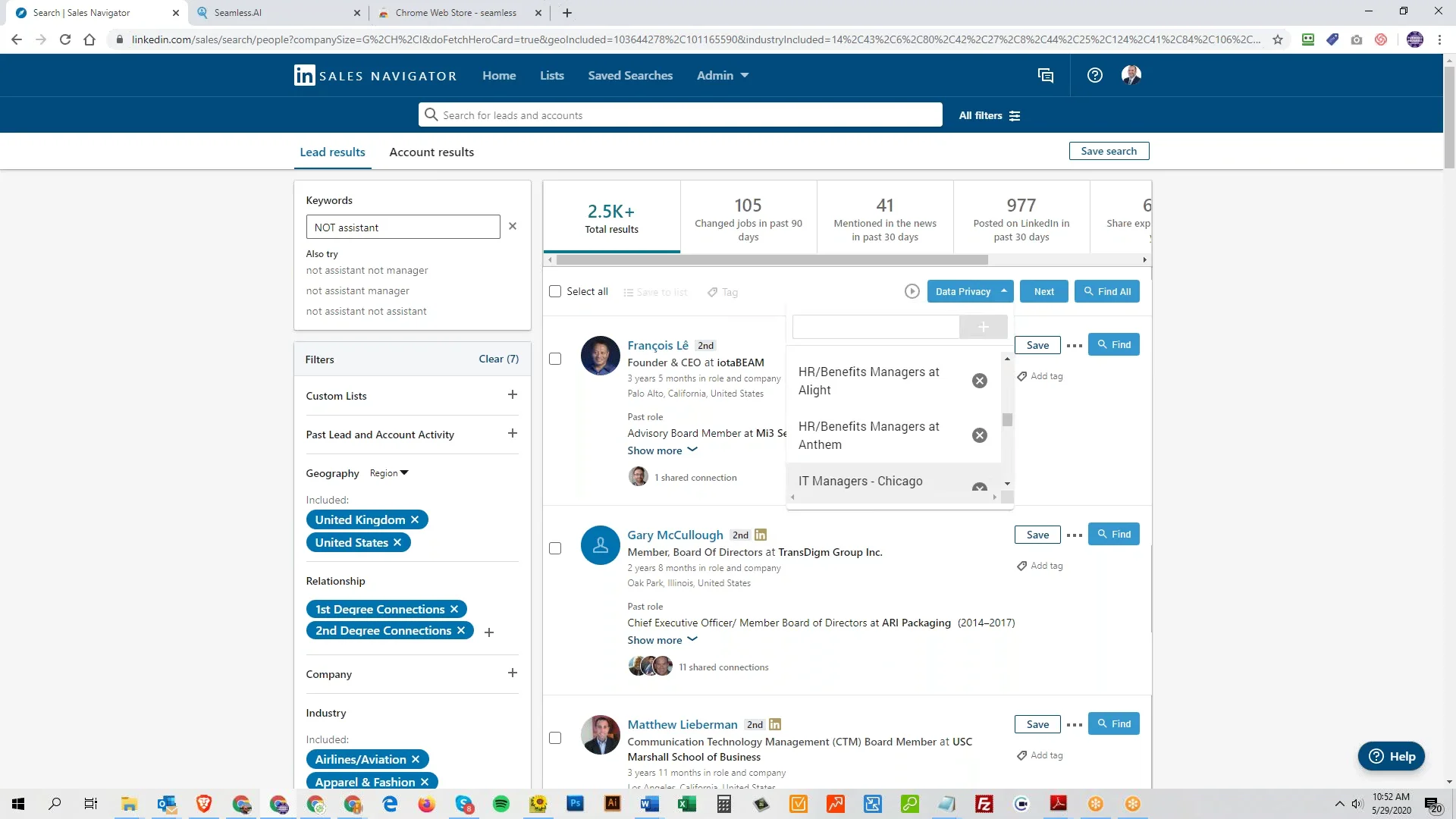The width and height of the screenshot is (1456, 819).
Task: Open Saved Searches
Action: 630,75
